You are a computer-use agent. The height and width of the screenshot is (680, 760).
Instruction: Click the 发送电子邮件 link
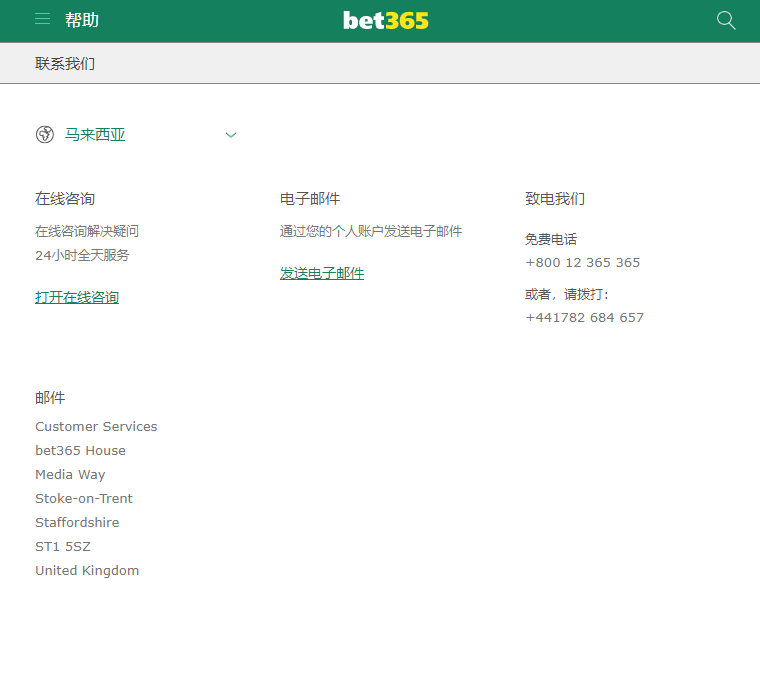click(x=322, y=273)
